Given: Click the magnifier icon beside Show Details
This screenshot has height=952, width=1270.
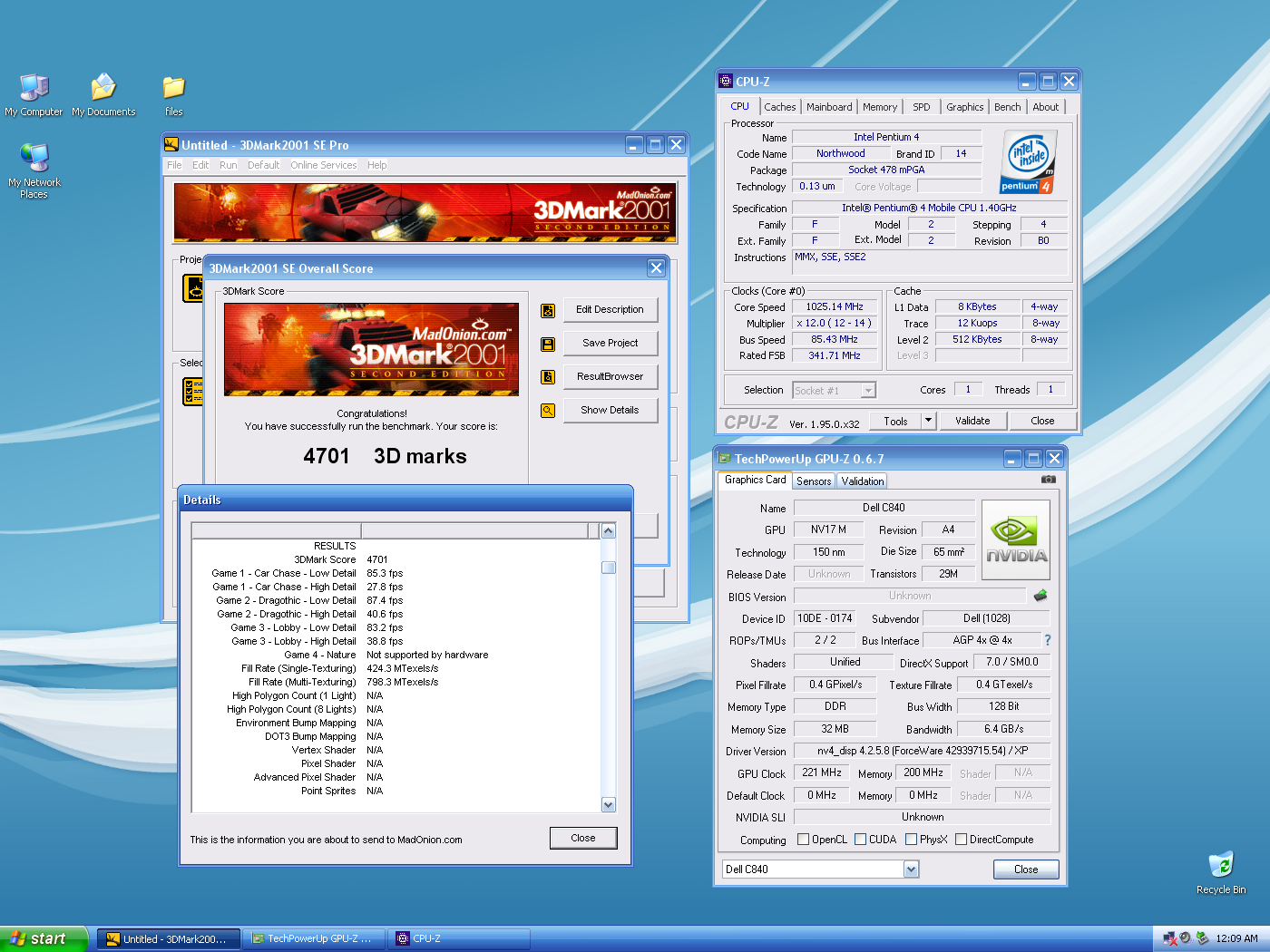Looking at the screenshot, I should [x=548, y=411].
